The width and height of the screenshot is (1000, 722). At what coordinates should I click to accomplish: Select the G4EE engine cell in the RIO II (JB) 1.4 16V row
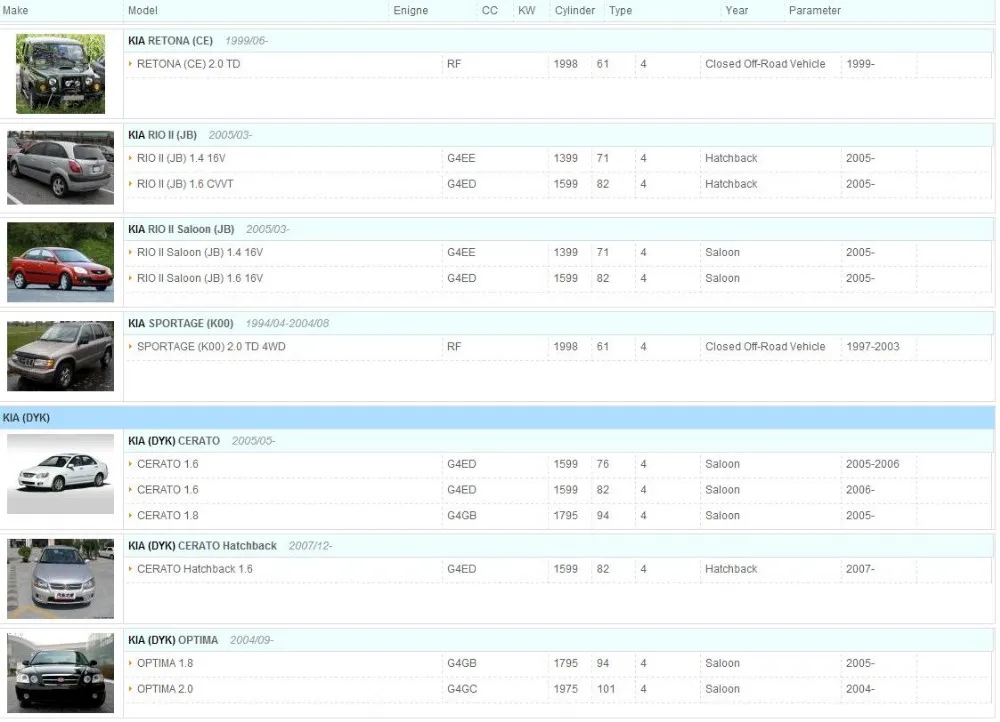(x=461, y=158)
